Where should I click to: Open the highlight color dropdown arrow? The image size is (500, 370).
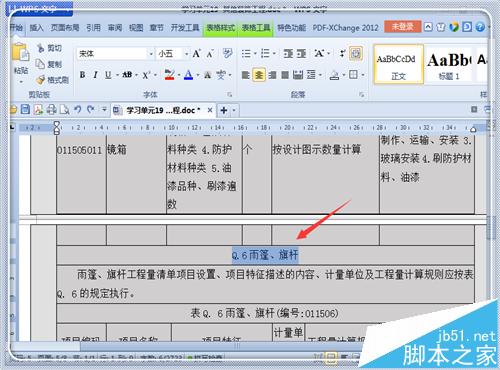click(x=179, y=75)
